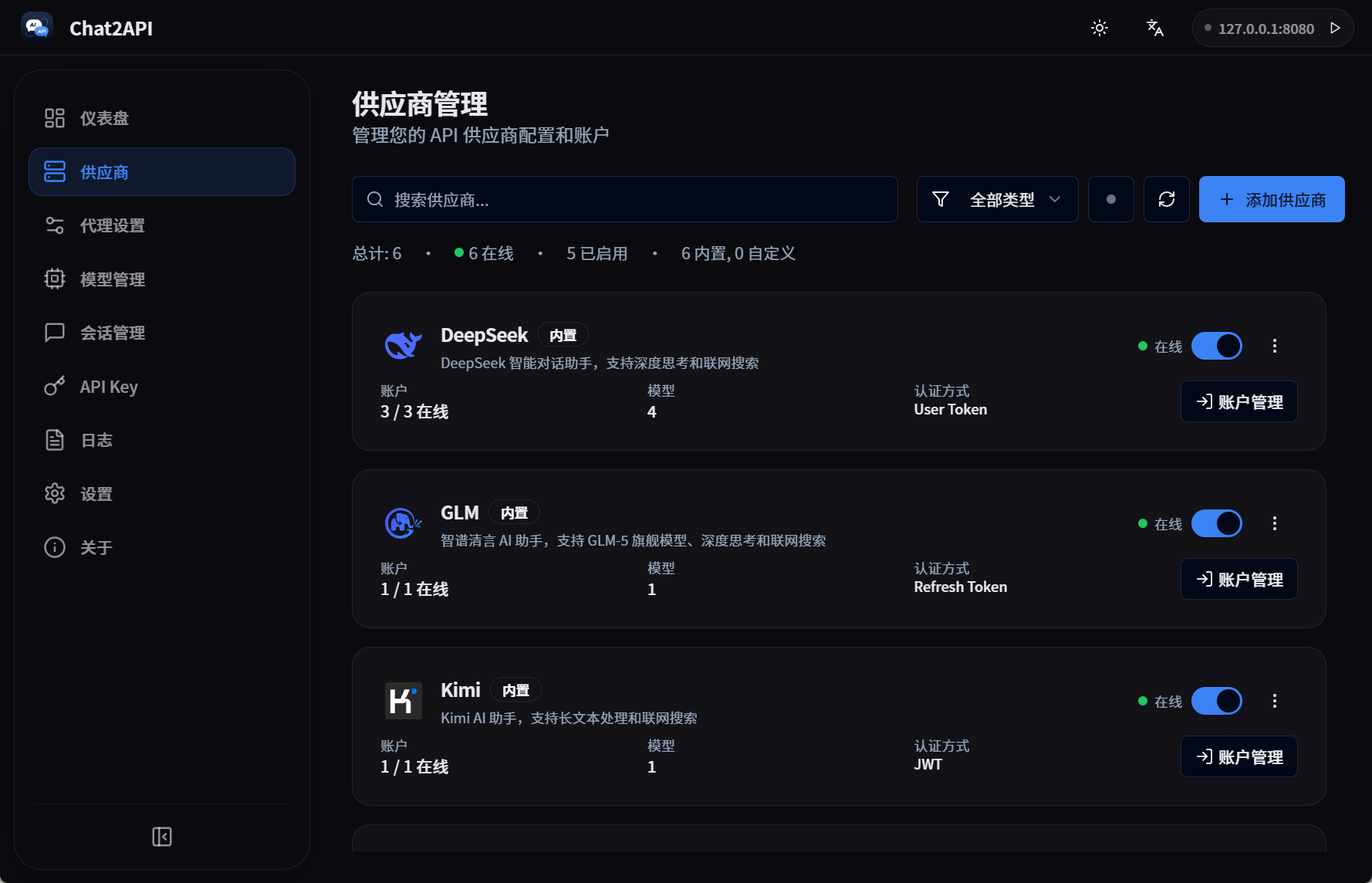The image size is (1372, 883).
Task: Open 设置 settings in sidebar
Action: click(x=162, y=494)
